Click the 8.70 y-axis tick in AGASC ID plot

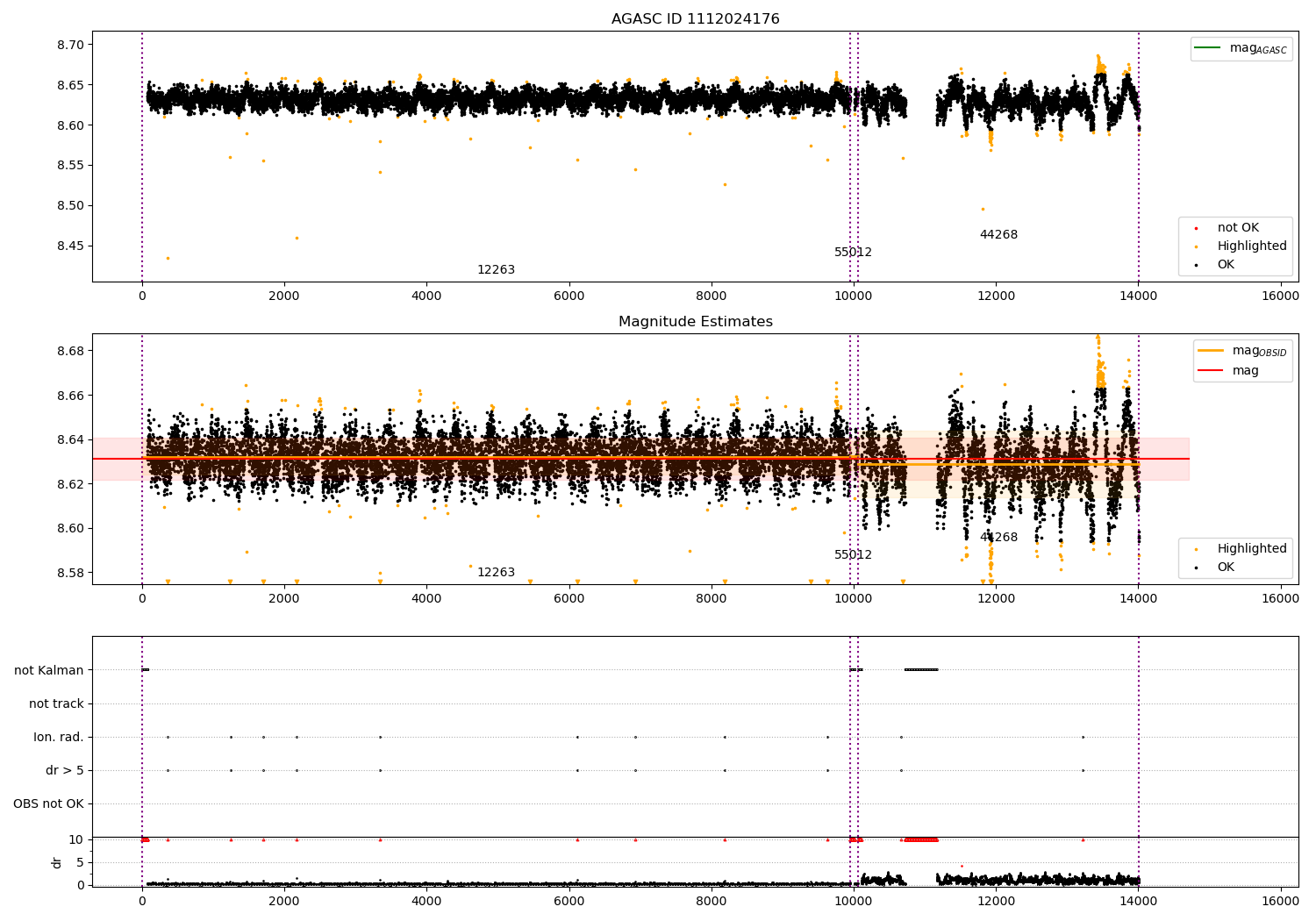[x=70, y=45]
